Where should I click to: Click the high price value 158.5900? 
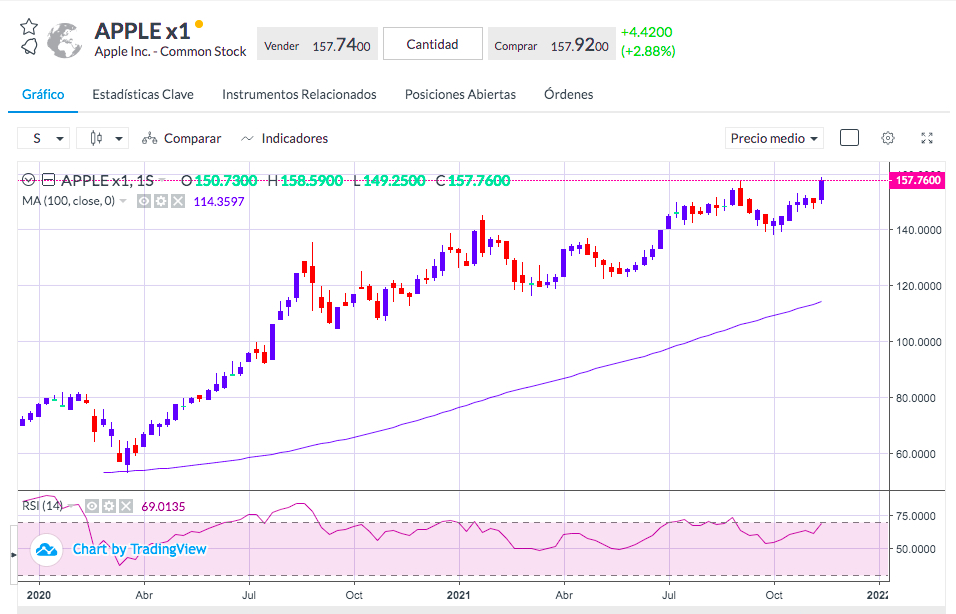312,180
